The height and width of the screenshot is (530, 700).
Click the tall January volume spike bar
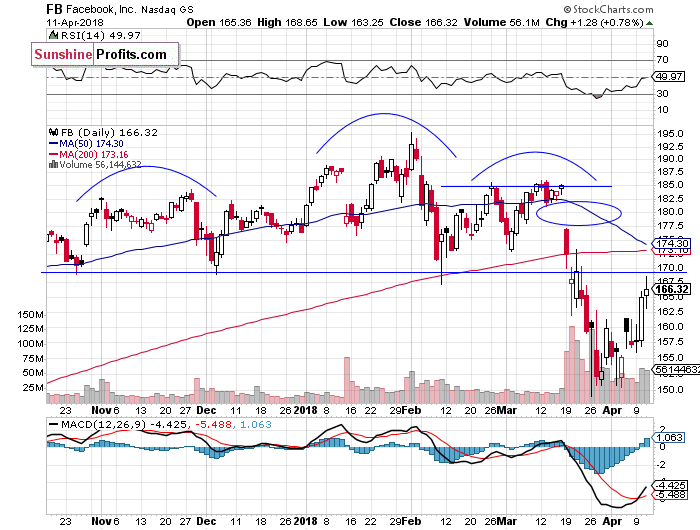pos(346,380)
